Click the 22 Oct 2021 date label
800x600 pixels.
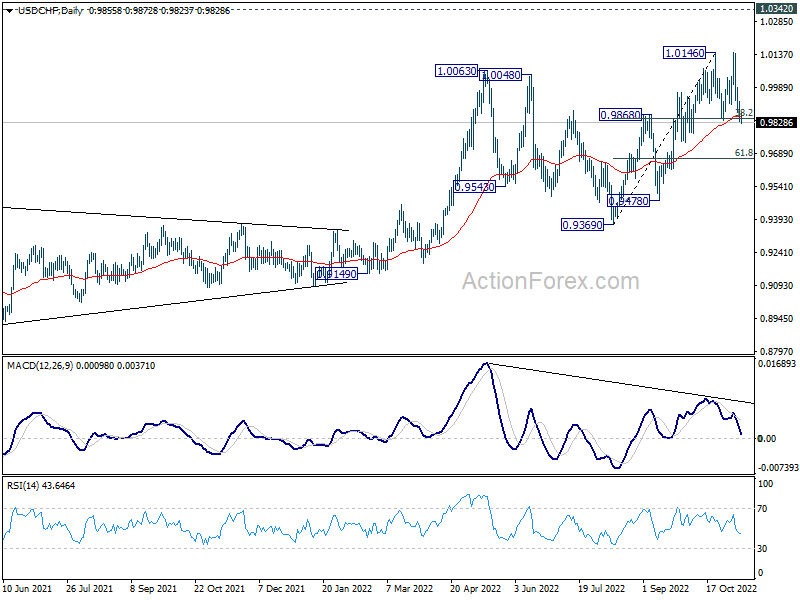(x=219, y=588)
